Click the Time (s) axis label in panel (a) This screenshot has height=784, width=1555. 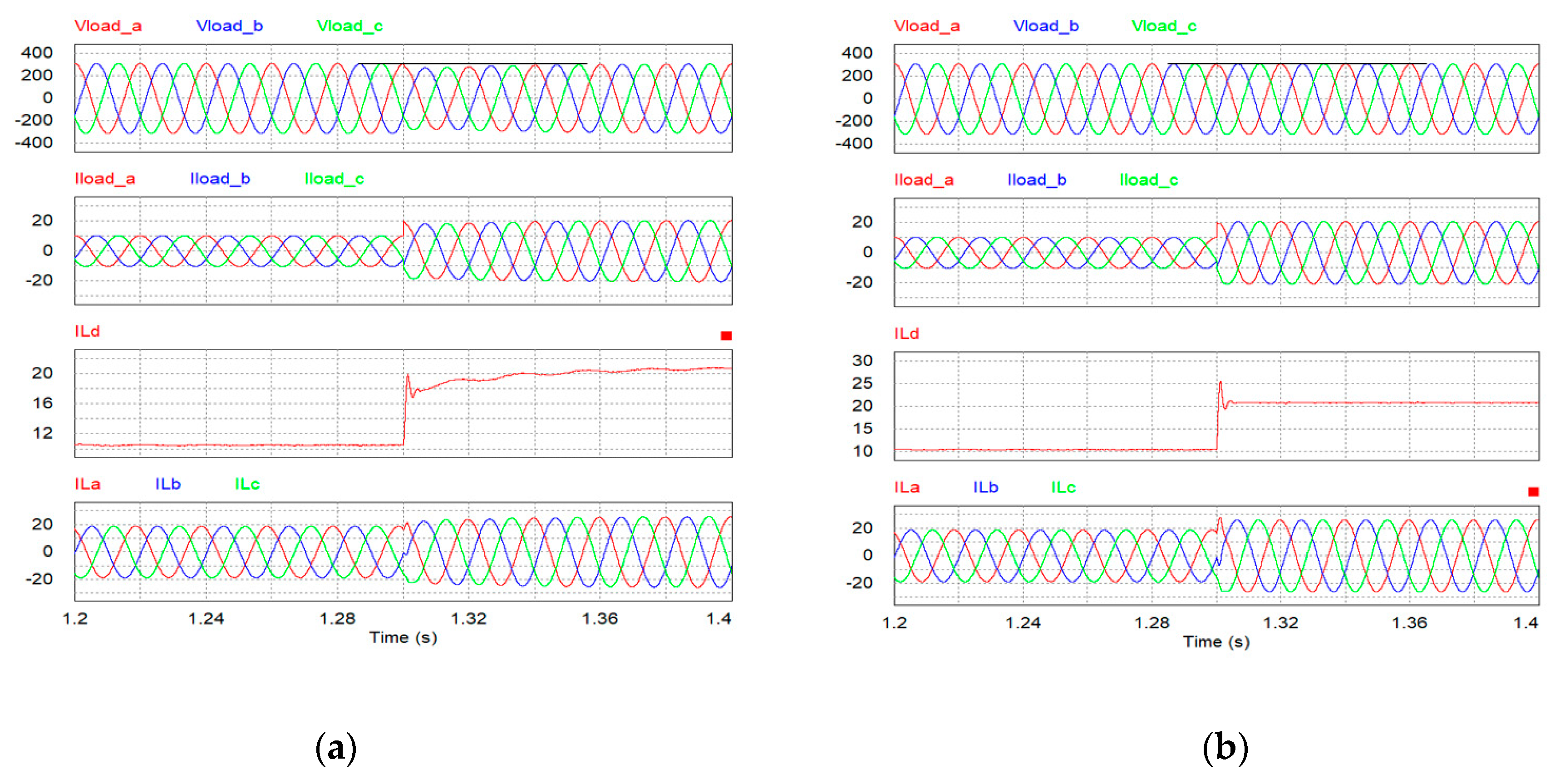point(403,637)
